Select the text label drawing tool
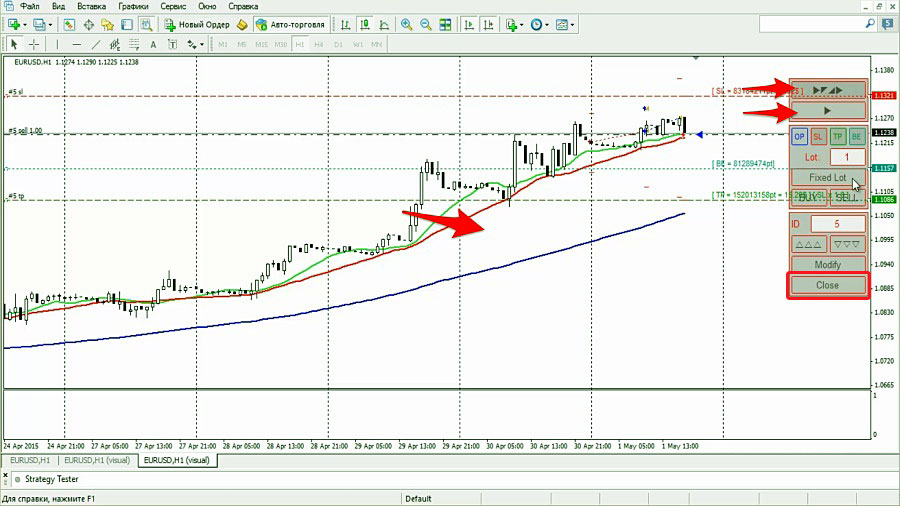Image resolution: width=900 pixels, height=506 pixels. [x=153, y=44]
